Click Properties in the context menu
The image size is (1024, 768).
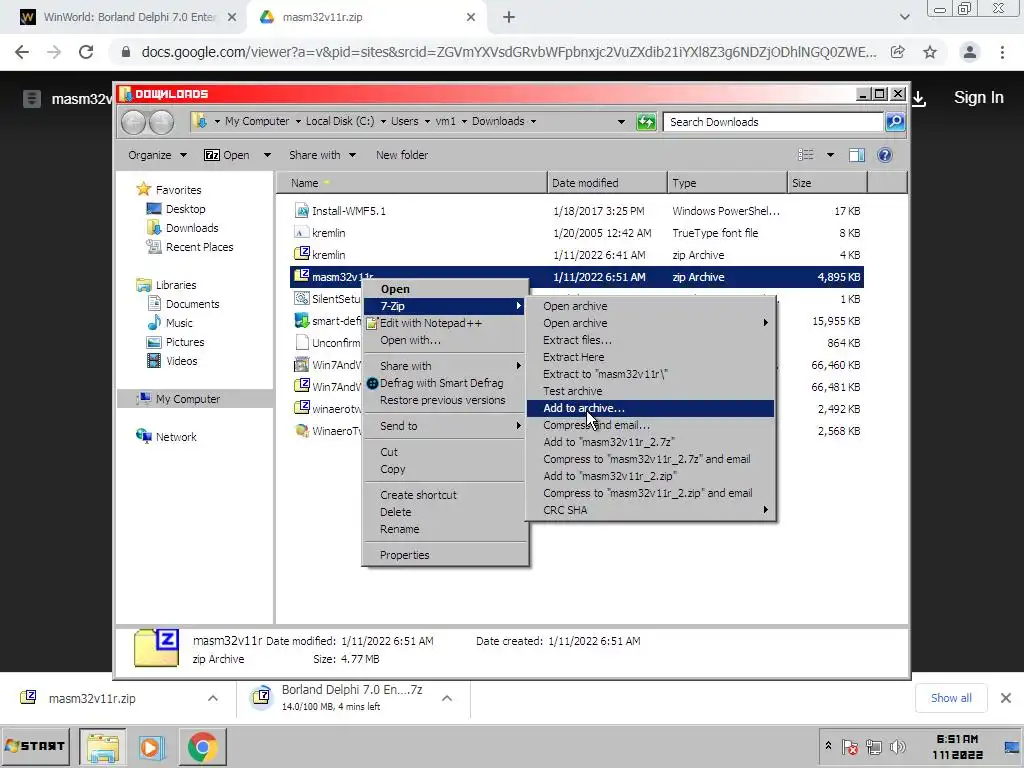point(444,555)
